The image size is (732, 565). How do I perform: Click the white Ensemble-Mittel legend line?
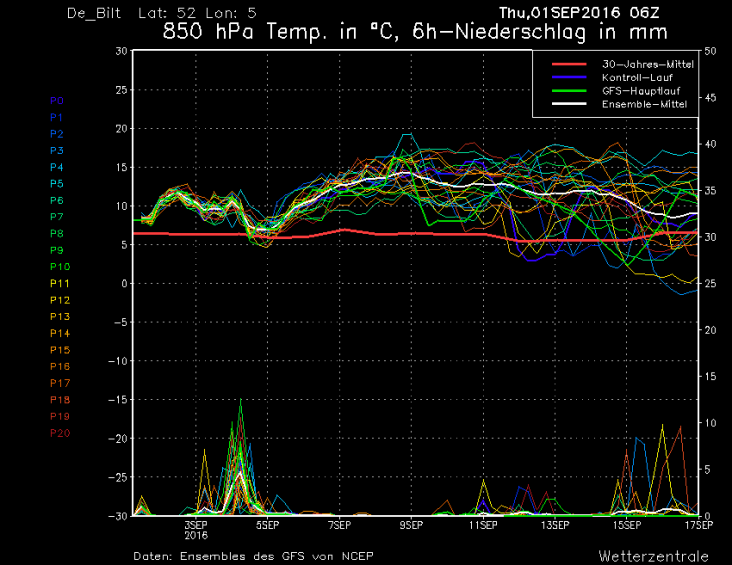(x=569, y=104)
